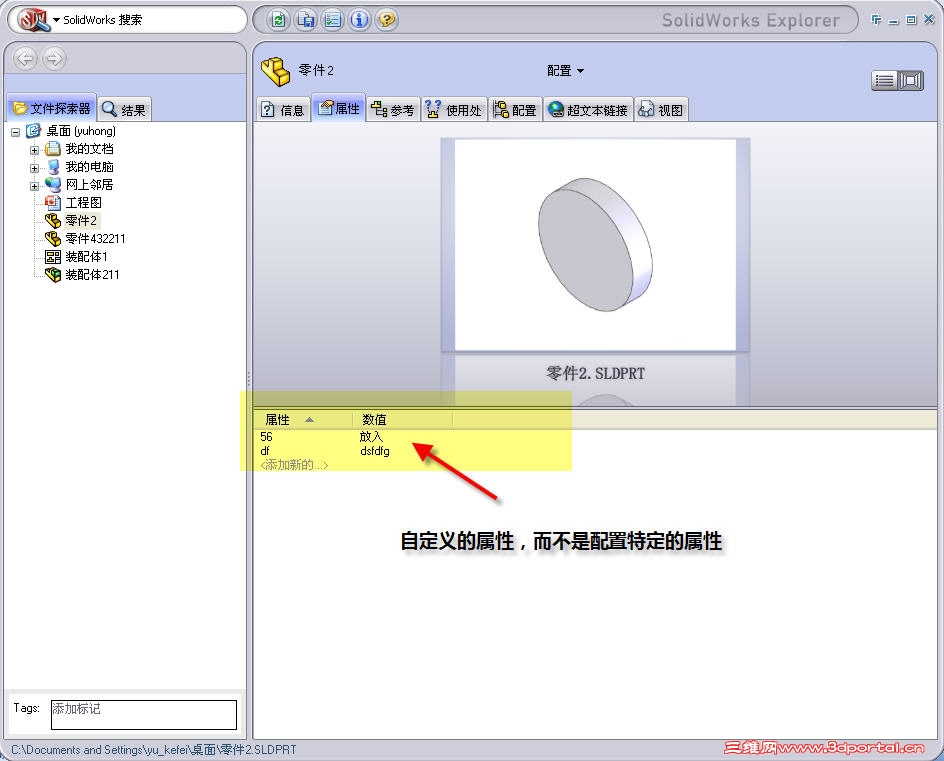
Task: Select 网上邻居 in the file tree
Action: 89,185
